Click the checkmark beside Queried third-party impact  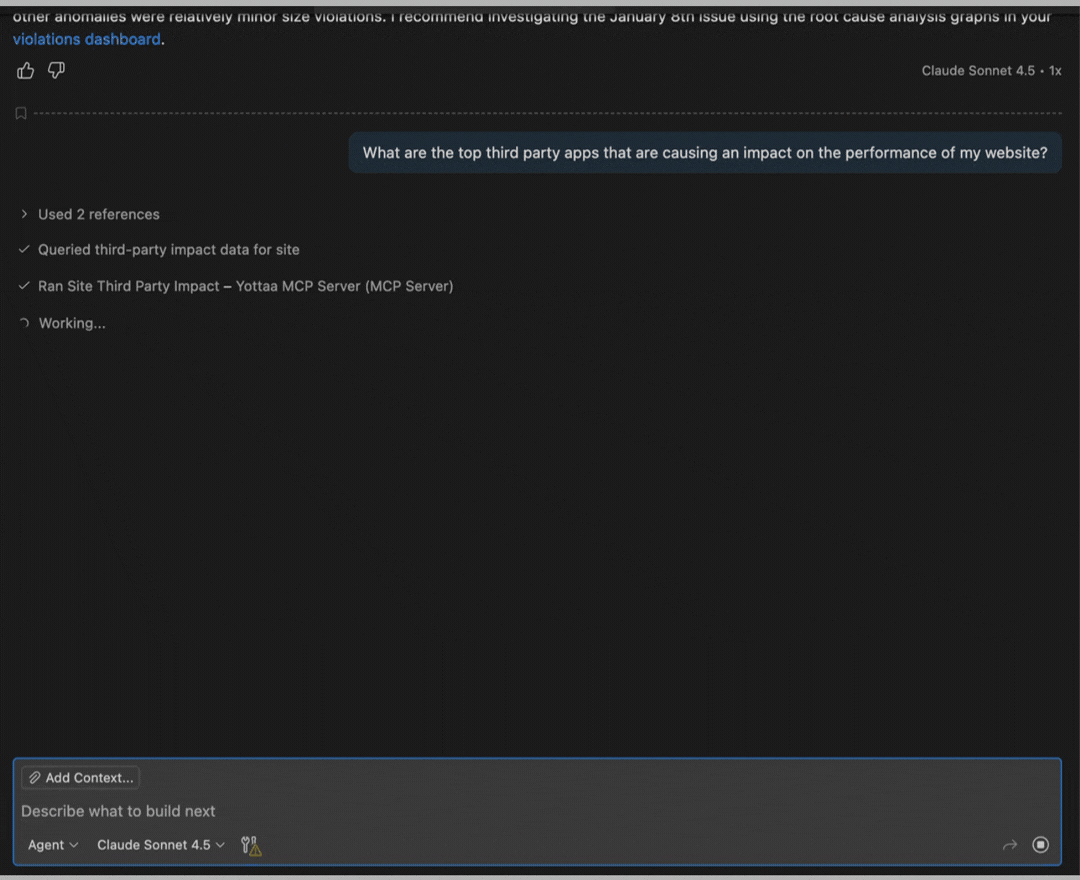coord(24,250)
